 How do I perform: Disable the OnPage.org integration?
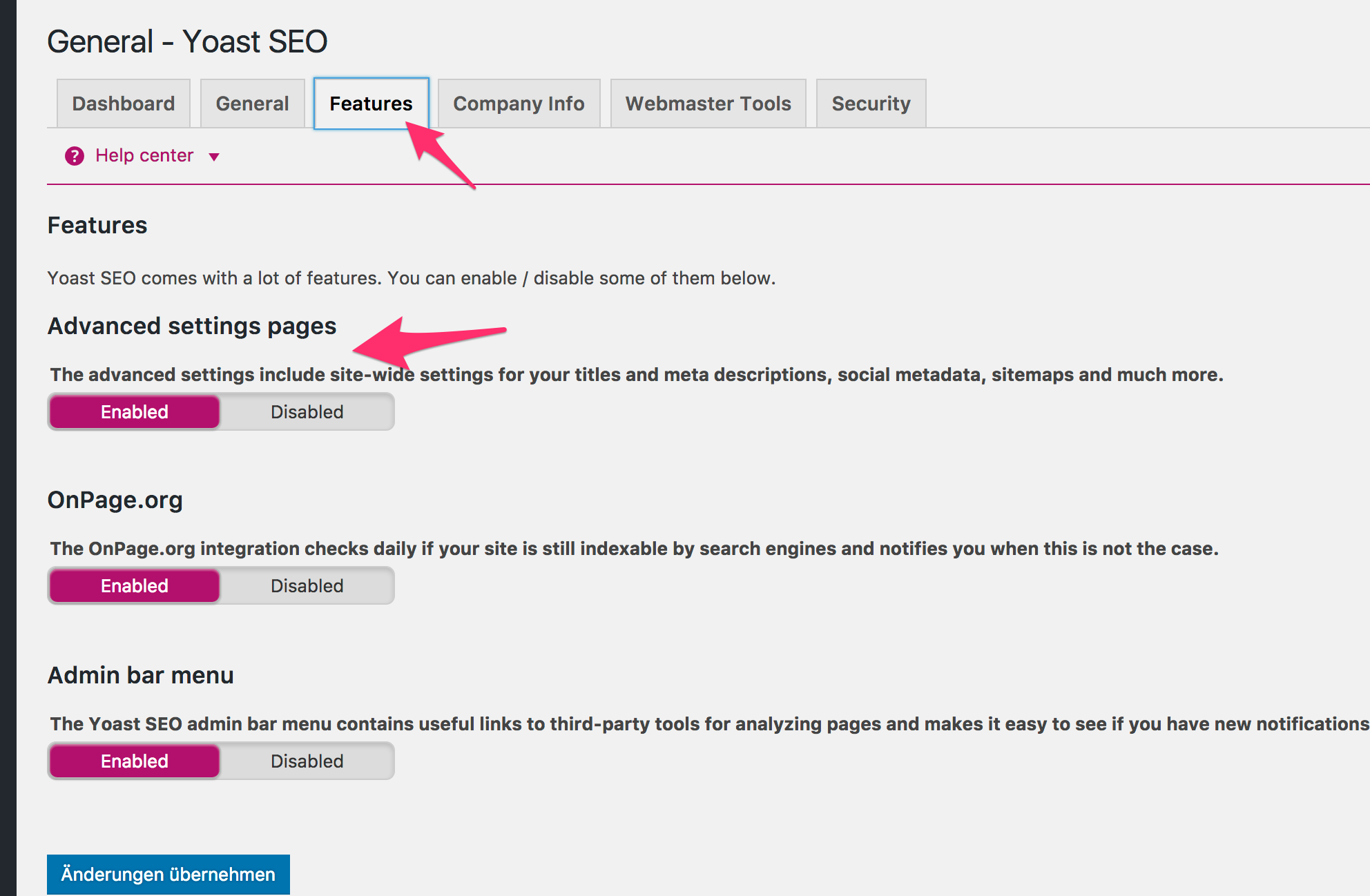click(307, 586)
